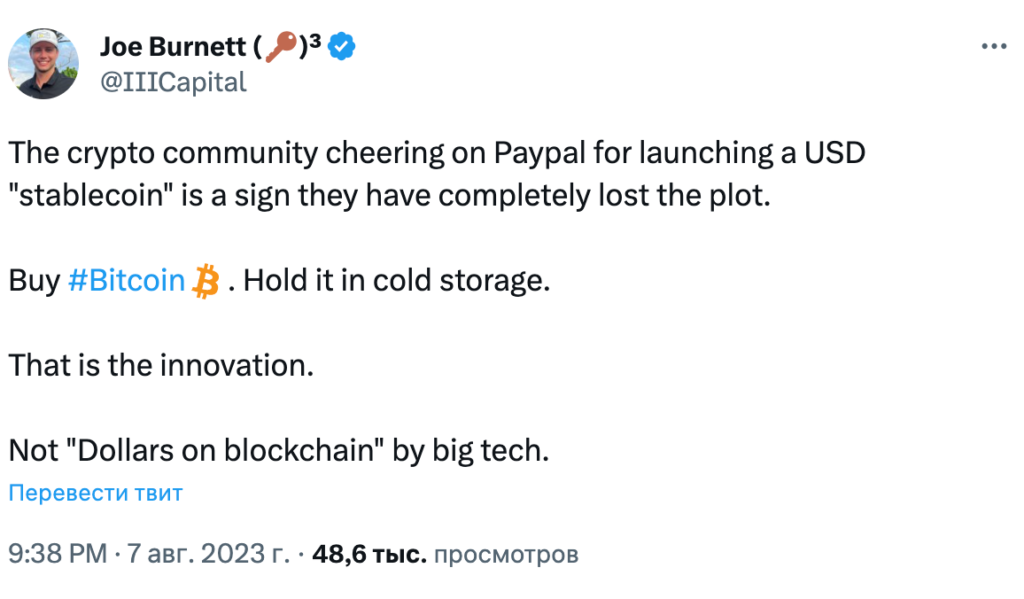Image resolution: width=1024 pixels, height=599 pixels.
Task: Click the 'Hold it in cold storage.' text
Action: (x=397, y=281)
